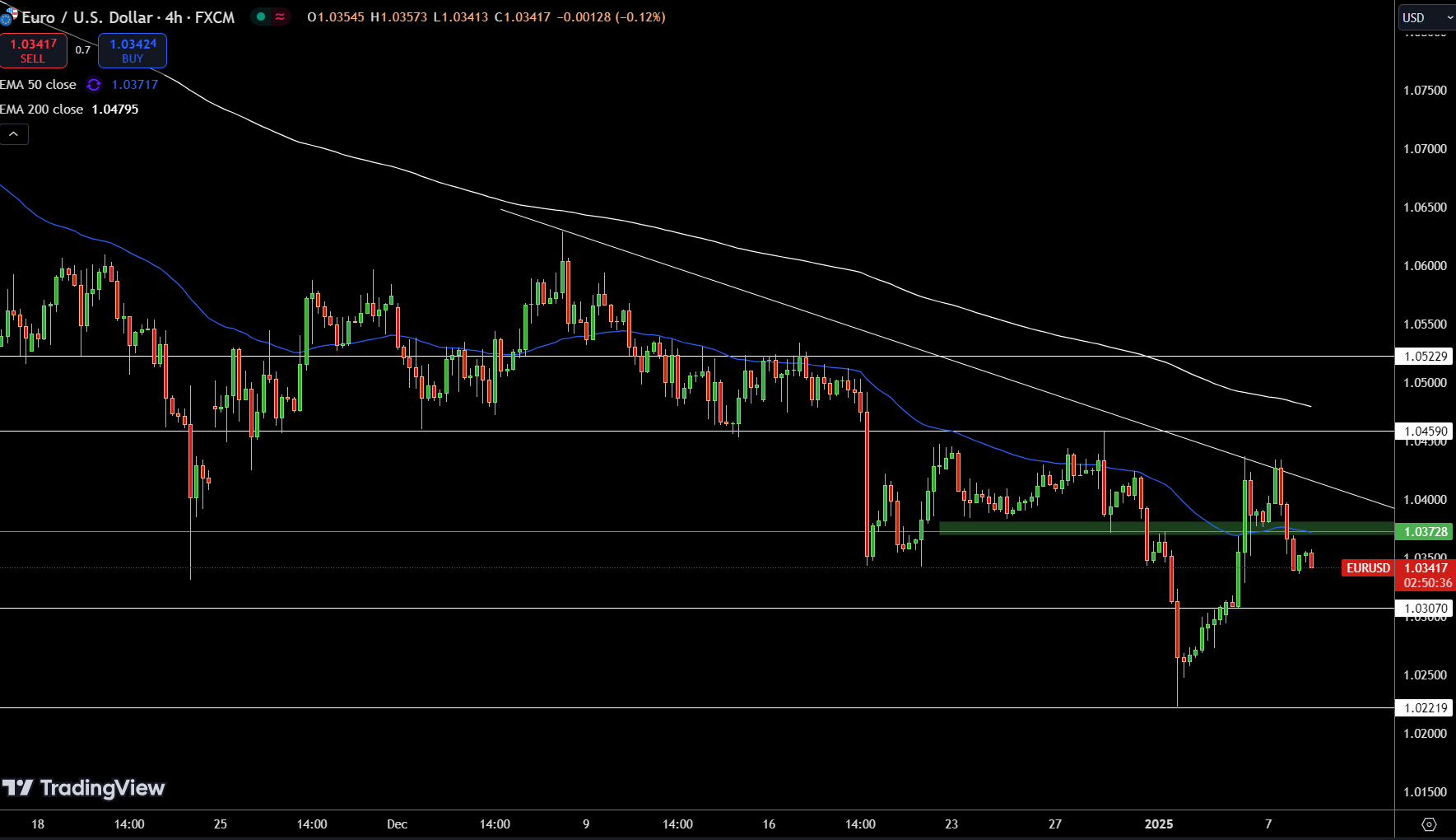
Task: Click the open value O1.03545
Action: tap(336, 17)
